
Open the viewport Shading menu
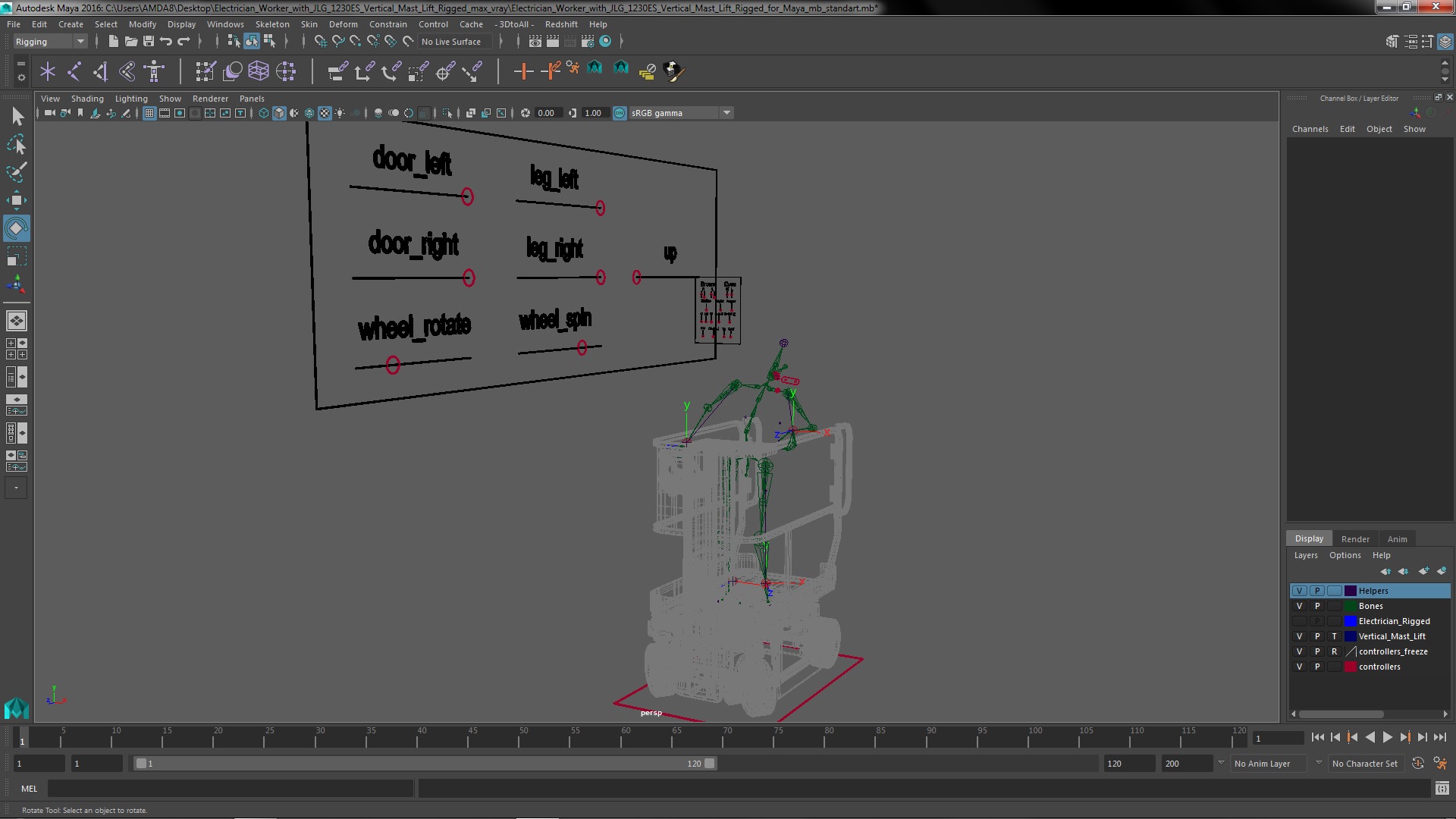[x=87, y=99]
